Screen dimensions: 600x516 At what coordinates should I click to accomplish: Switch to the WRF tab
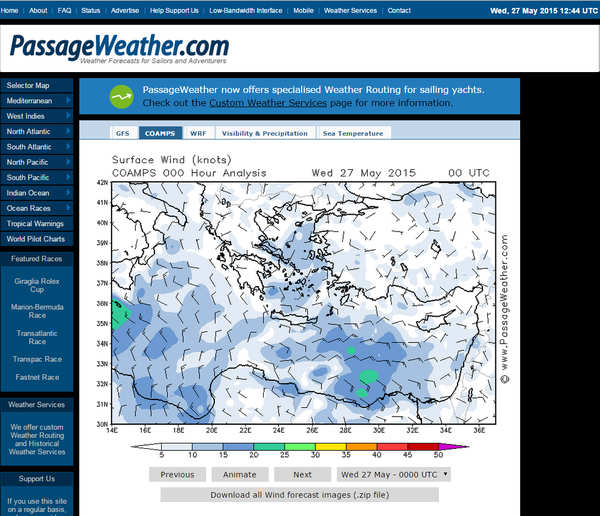tap(198, 133)
